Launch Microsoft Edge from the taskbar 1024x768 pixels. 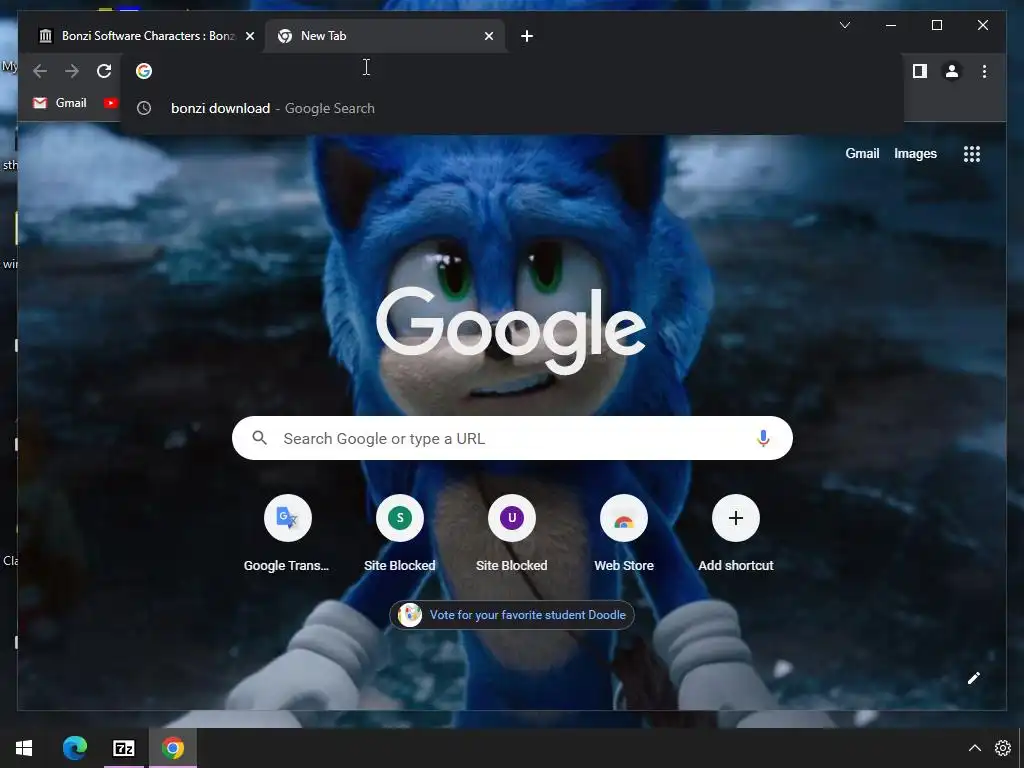point(74,748)
